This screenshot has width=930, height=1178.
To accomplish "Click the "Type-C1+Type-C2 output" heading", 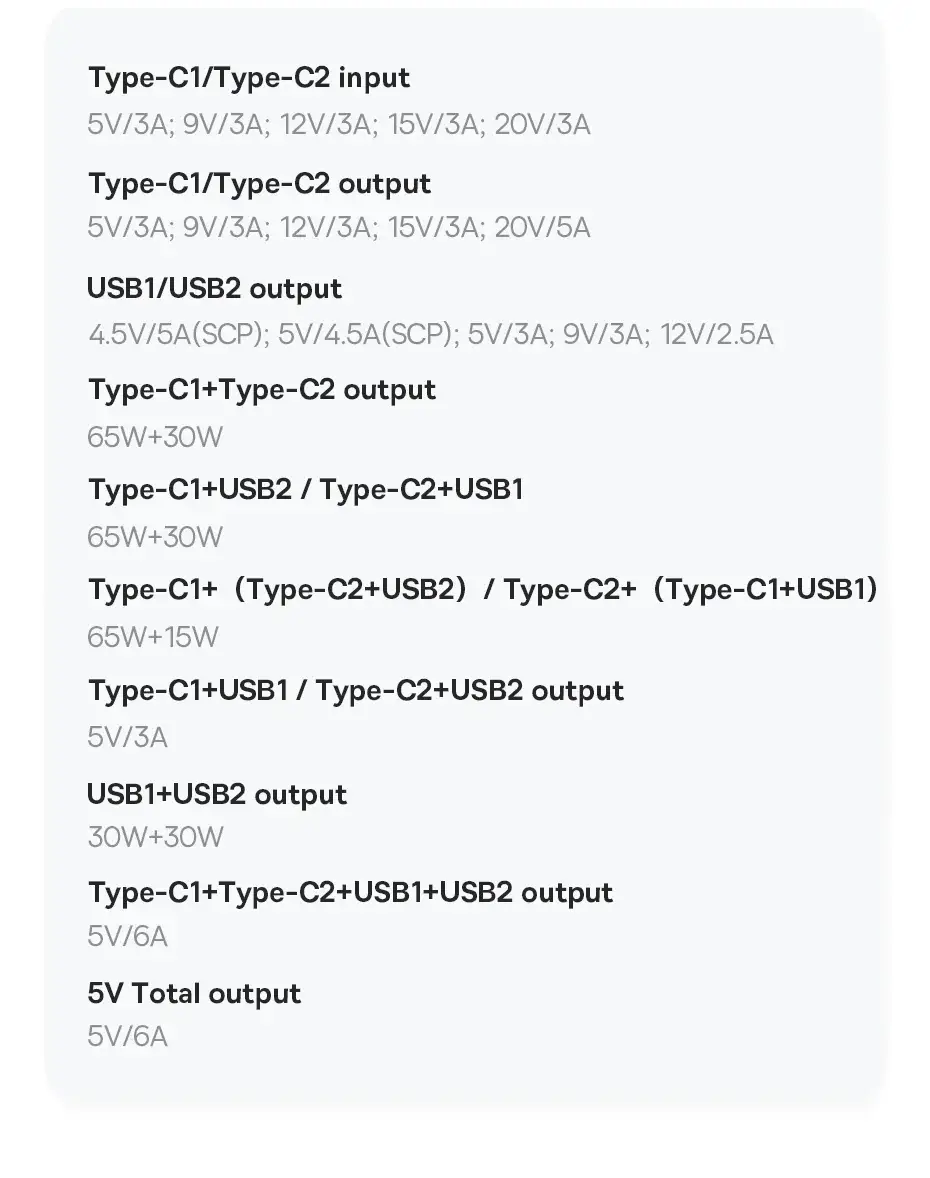I will (262, 389).
